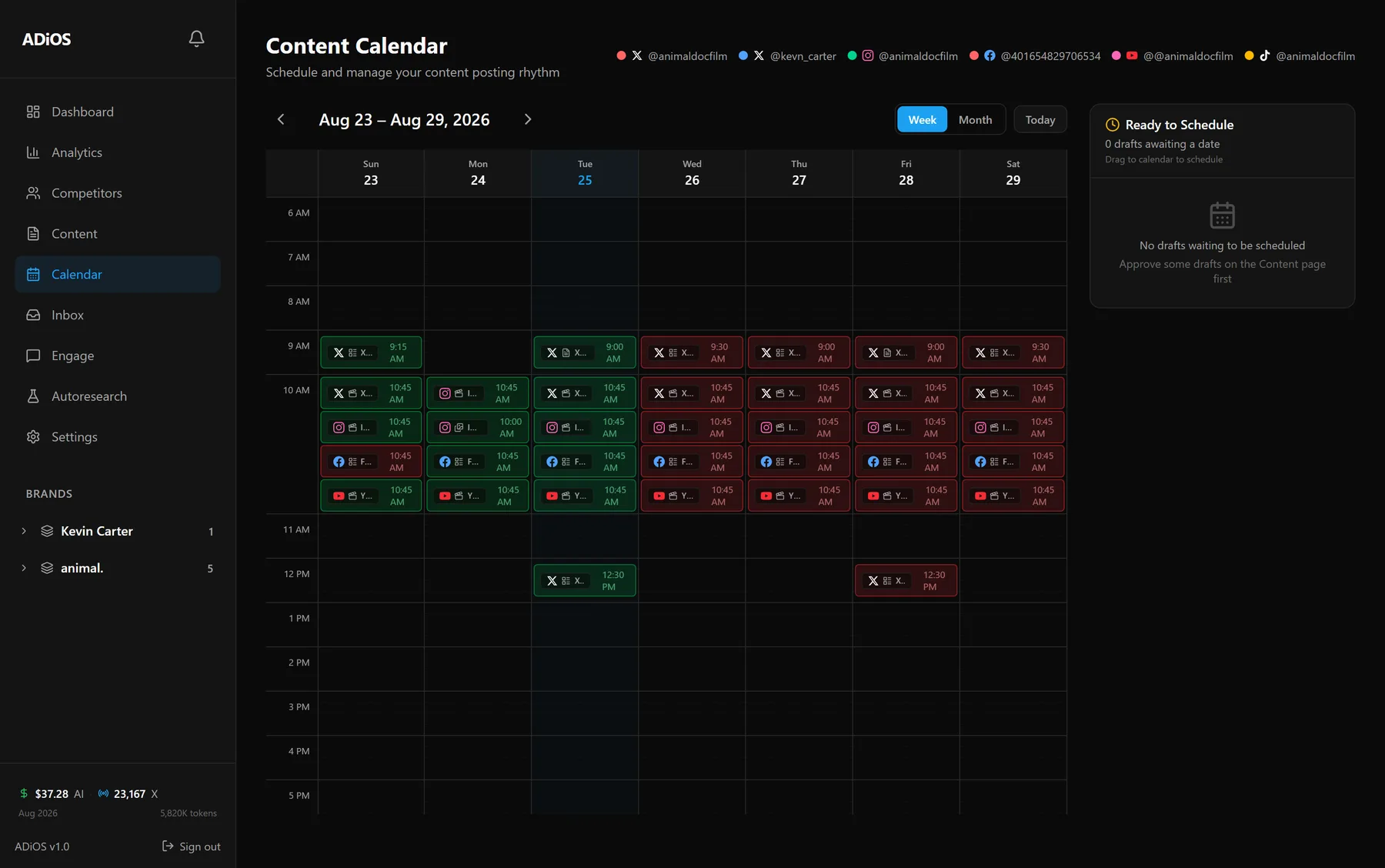Jump to Today

coord(1040,120)
